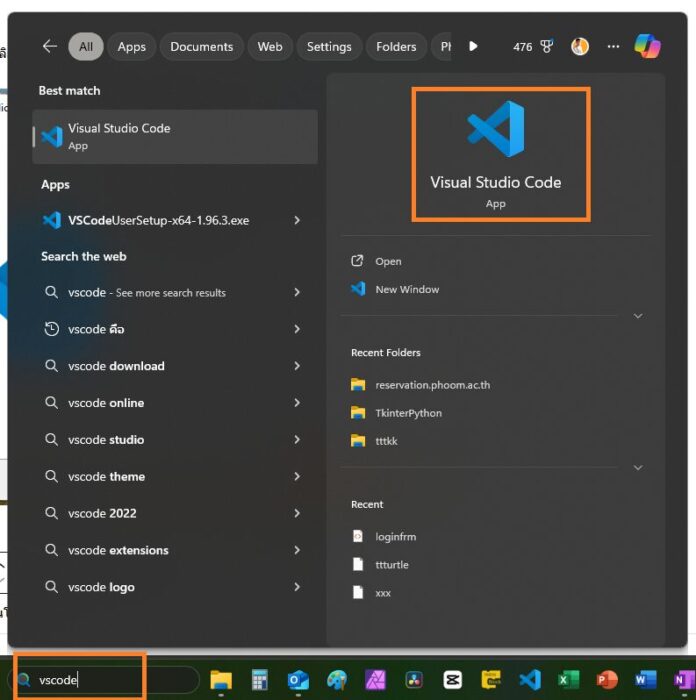Open Word from the taskbar

(646, 680)
